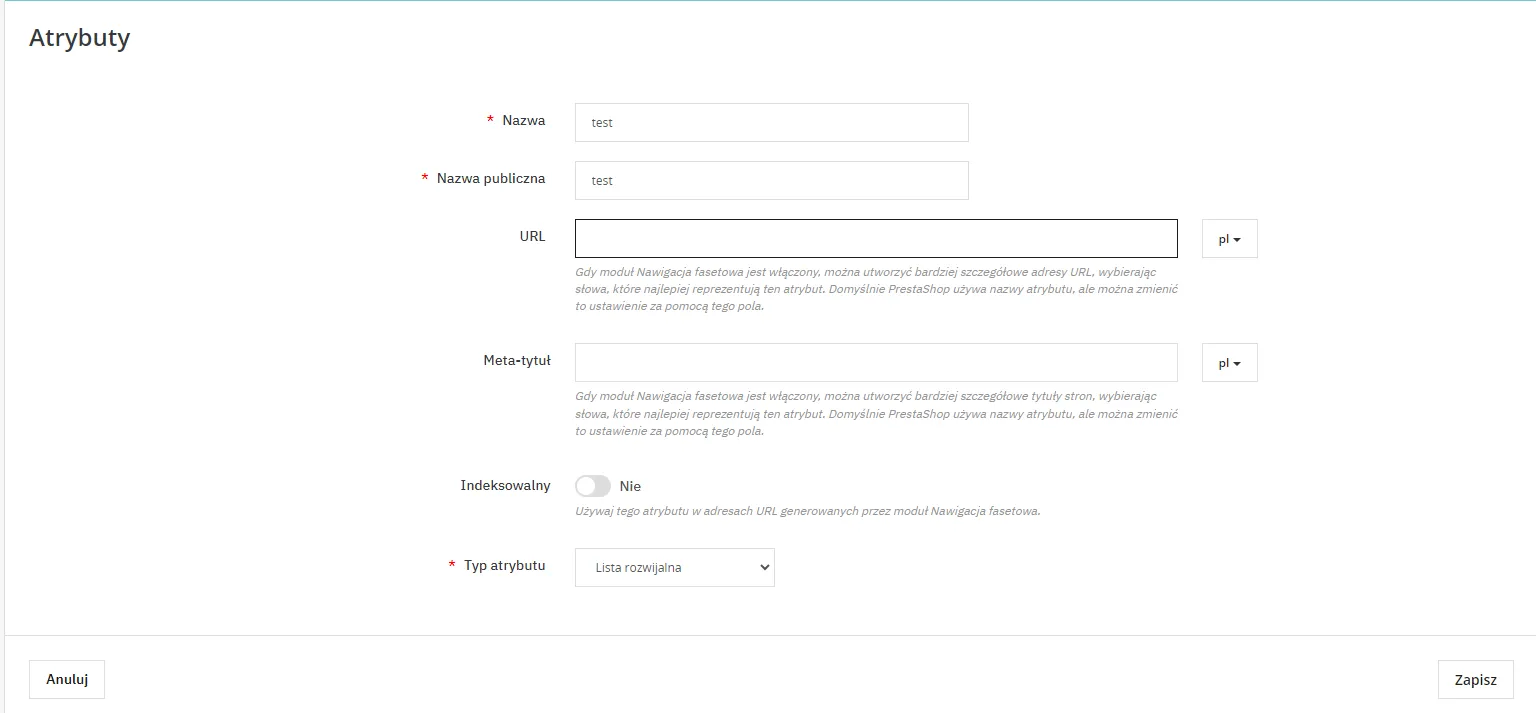Click the hint text under Indeksowalny toggle
Viewport: 1536px width, 713px height.
(x=807, y=511)
